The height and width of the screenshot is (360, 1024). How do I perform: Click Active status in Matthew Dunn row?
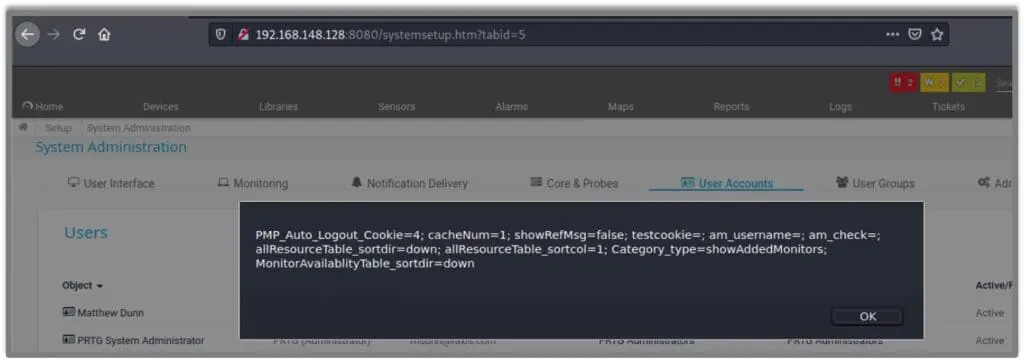[989, 313]
